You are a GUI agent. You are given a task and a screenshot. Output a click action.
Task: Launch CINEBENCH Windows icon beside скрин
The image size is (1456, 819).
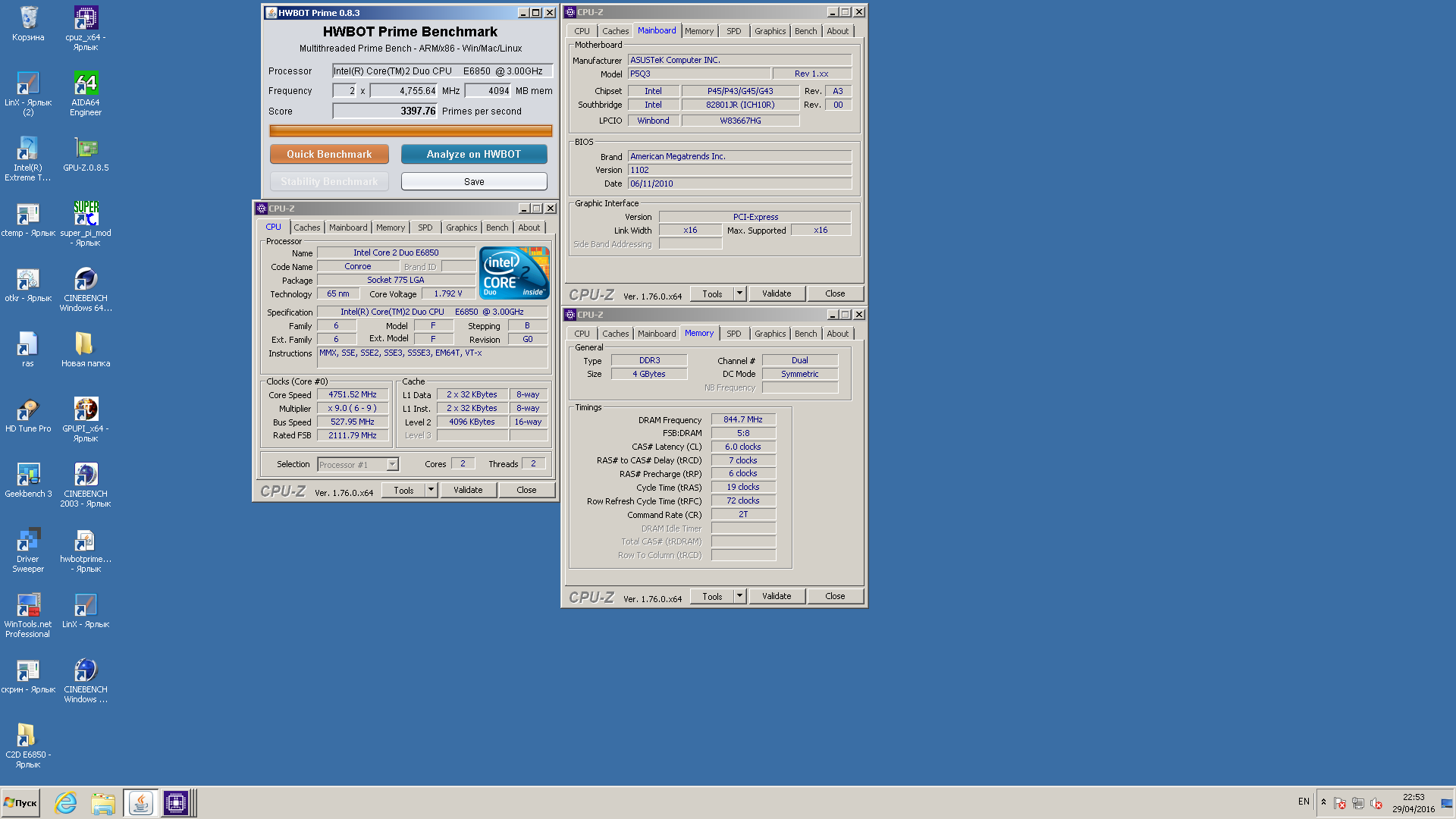click(x=86, y=680)
